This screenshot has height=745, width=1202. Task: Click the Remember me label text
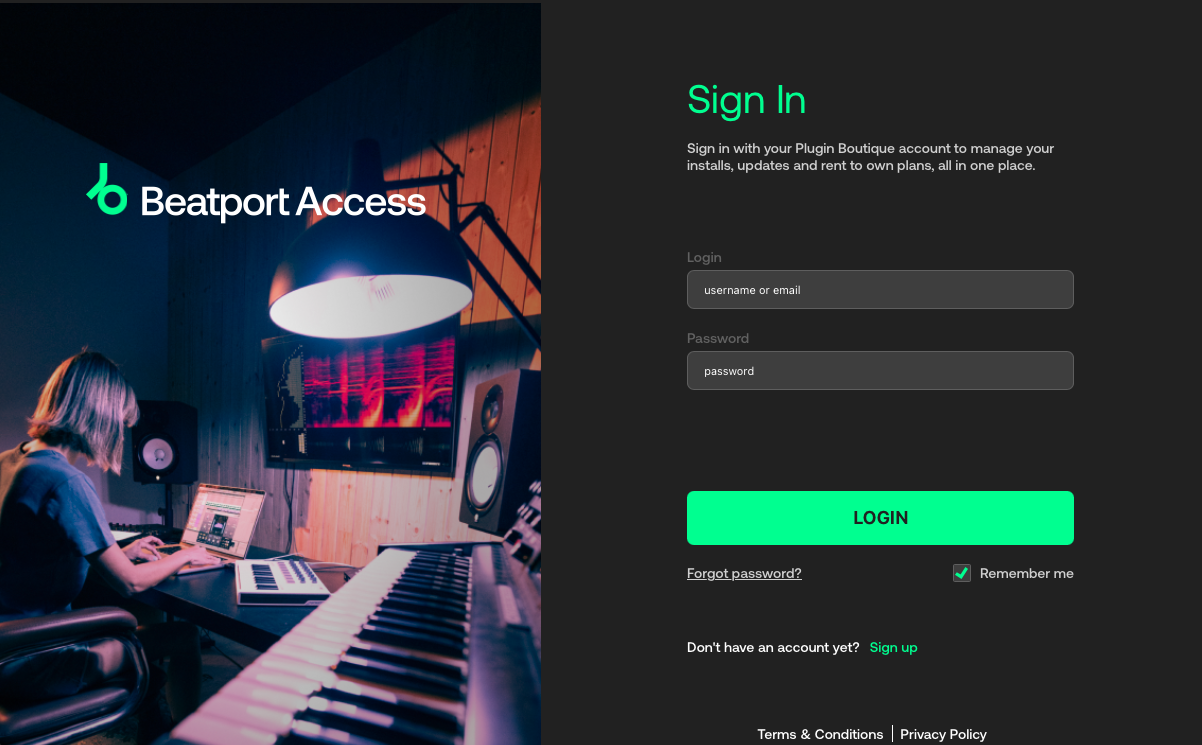click(x=1027, y=573)
